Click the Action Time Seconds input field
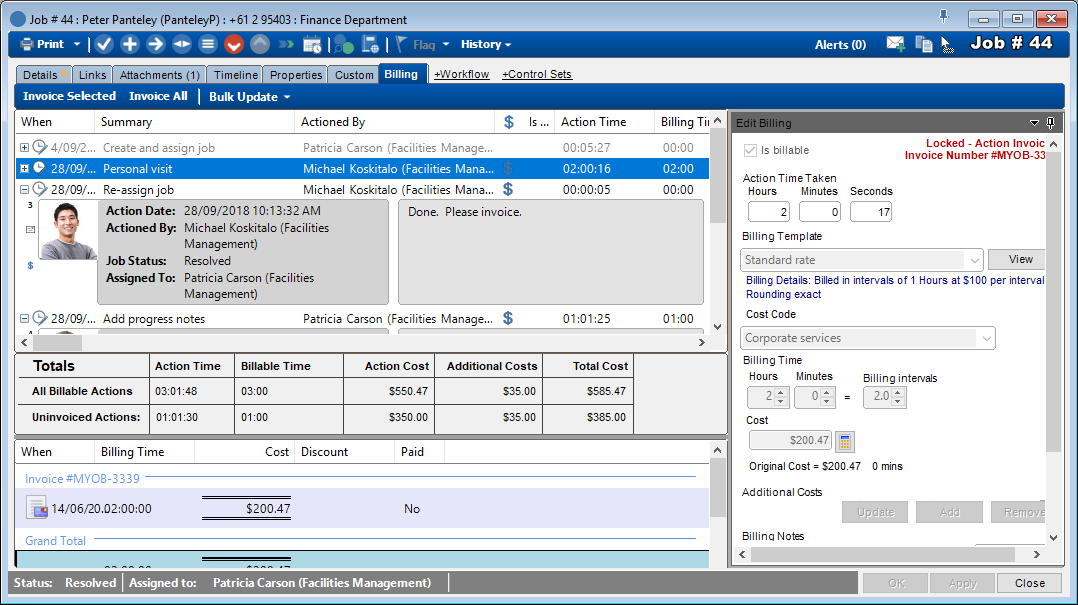 [x=871, y=212]
